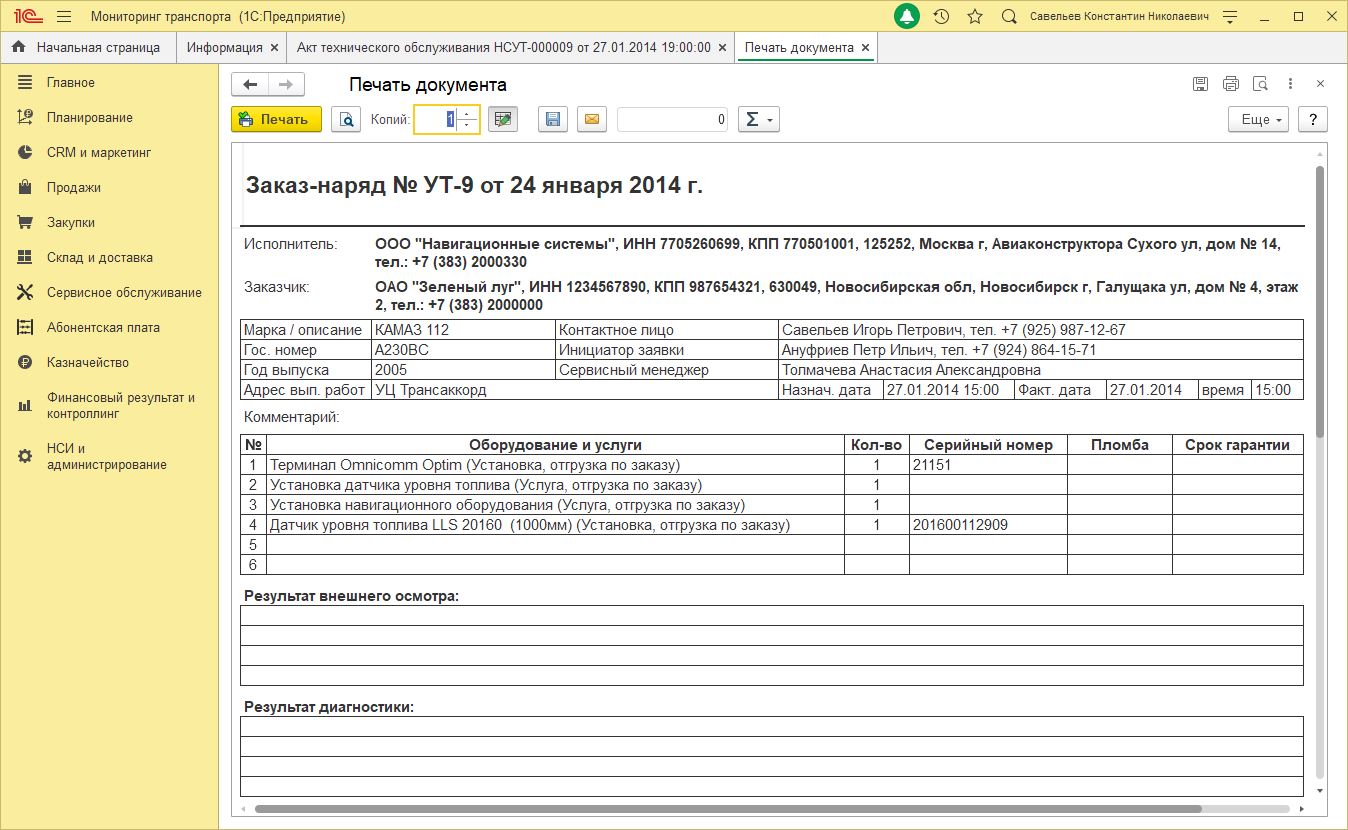This screenshot has height=830, width=1348.
Task: Open title bar settings dropdown next to username
Action: (1231, 17)
